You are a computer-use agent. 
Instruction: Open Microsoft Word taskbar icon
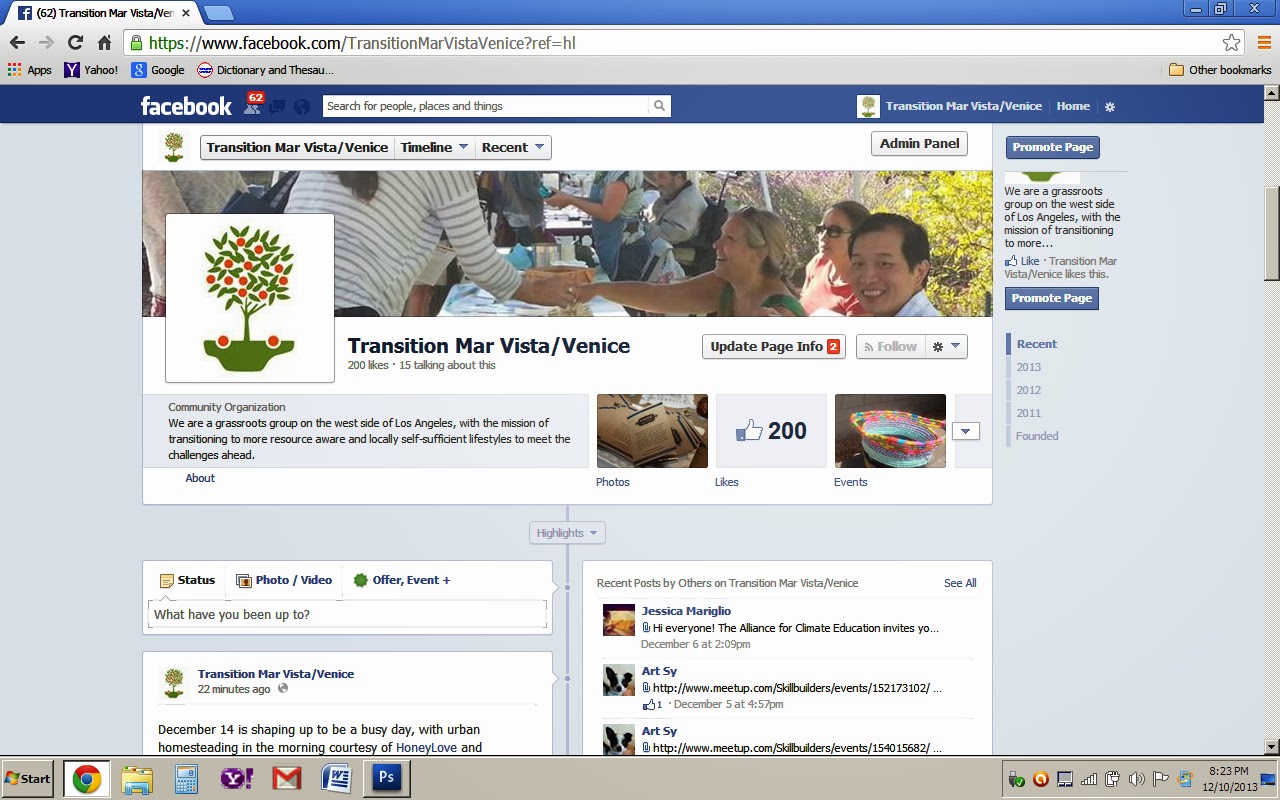click(337, 779)
